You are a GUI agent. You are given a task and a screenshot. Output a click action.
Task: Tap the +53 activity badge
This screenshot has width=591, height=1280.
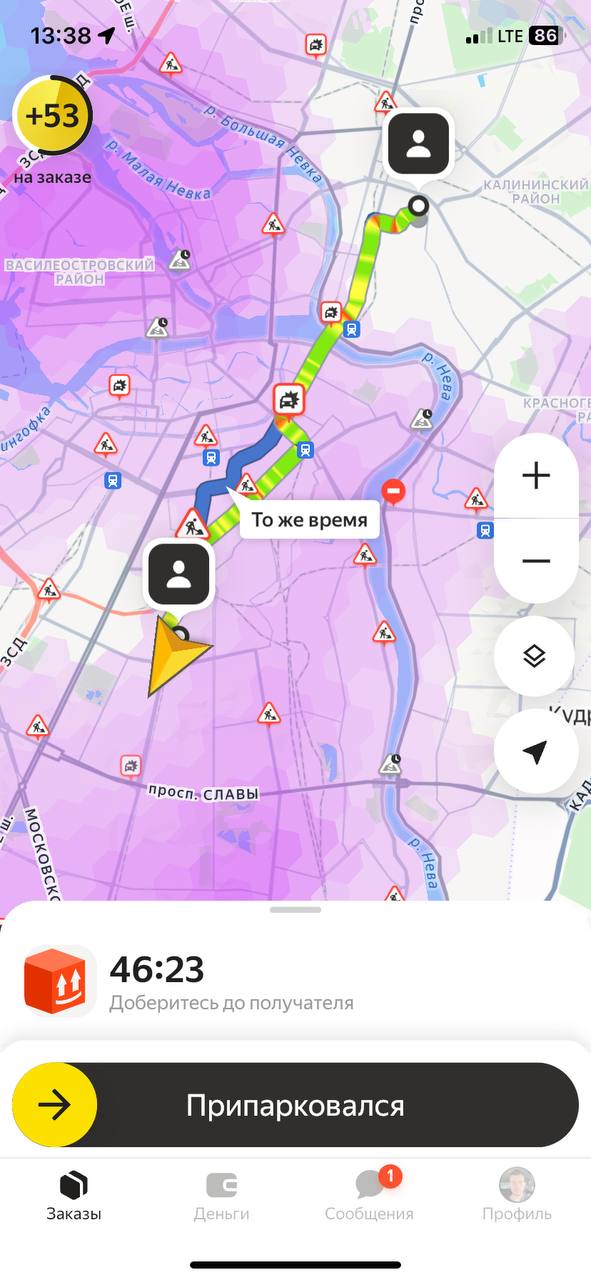point(52,116)
